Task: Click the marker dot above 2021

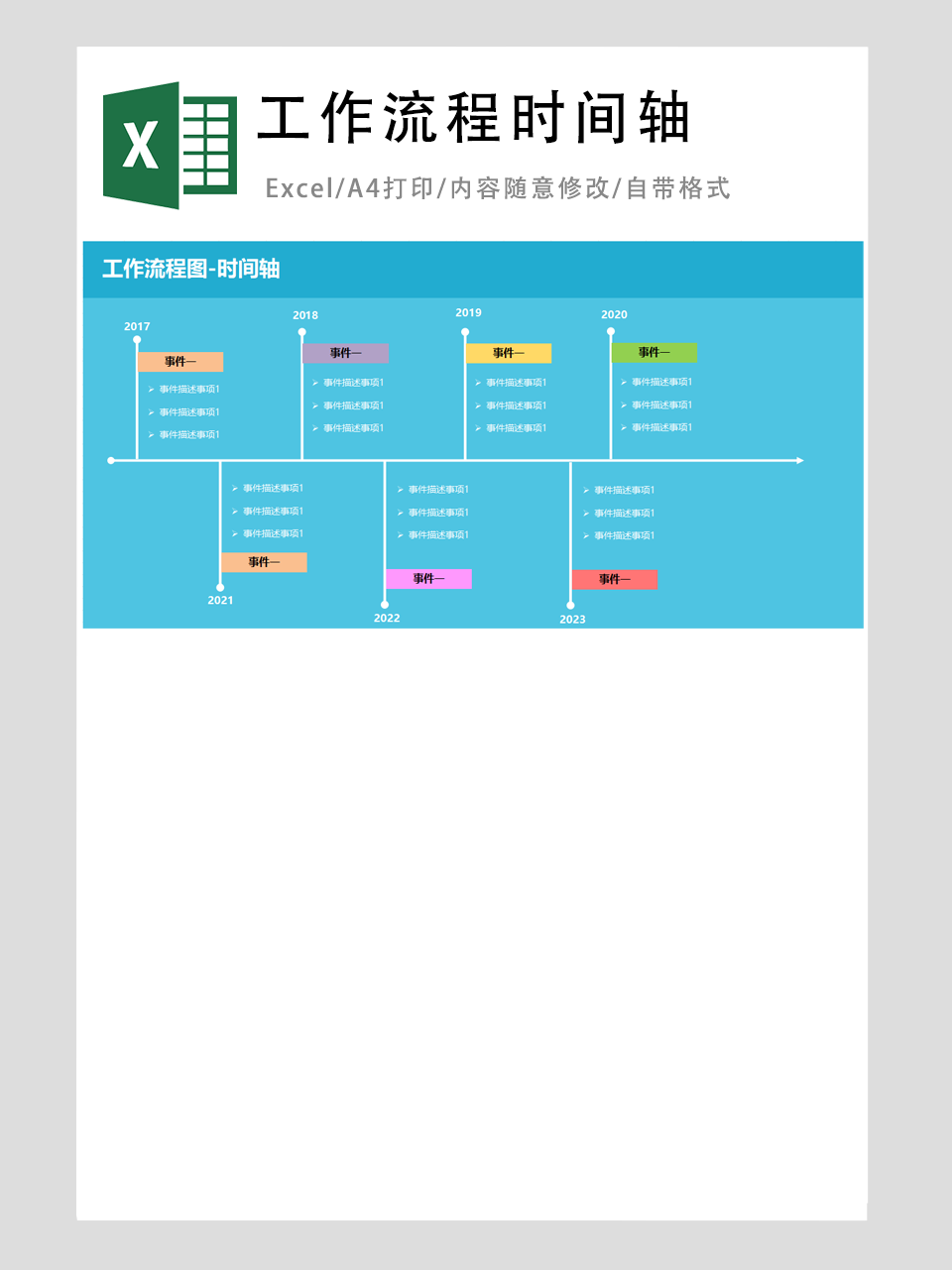Action: pyautogui.click(x=220, y=587)
